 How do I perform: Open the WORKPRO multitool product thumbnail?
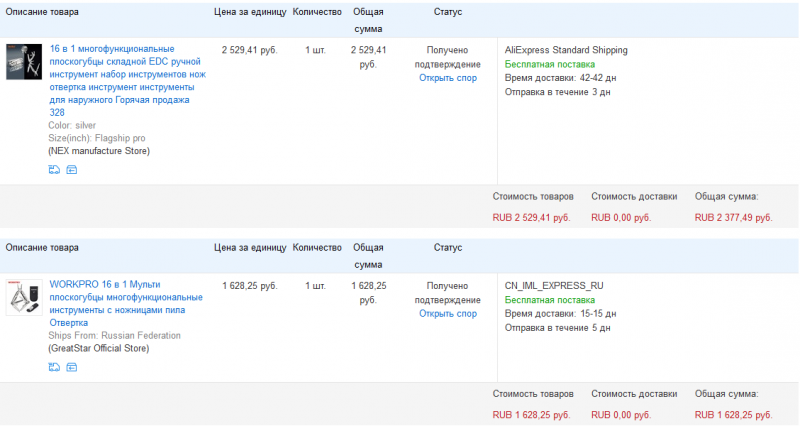click(x=24, y=297)
